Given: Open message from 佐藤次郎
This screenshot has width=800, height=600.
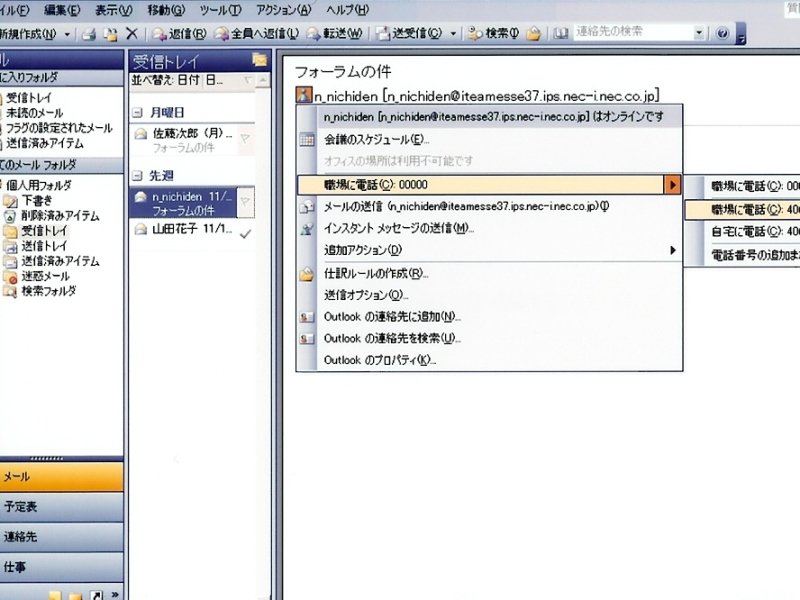Looking at the screenshot, I should point(184,140).
